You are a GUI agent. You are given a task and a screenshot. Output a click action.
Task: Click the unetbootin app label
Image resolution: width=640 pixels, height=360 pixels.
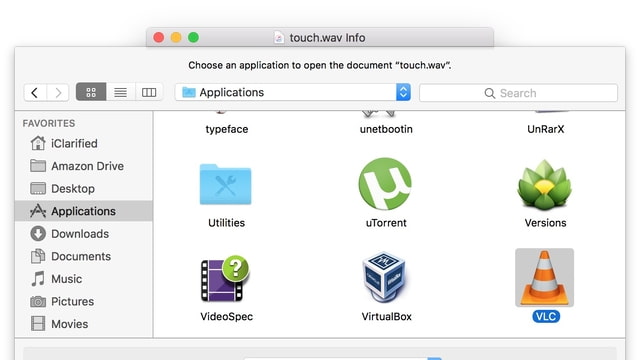[386, 129]
